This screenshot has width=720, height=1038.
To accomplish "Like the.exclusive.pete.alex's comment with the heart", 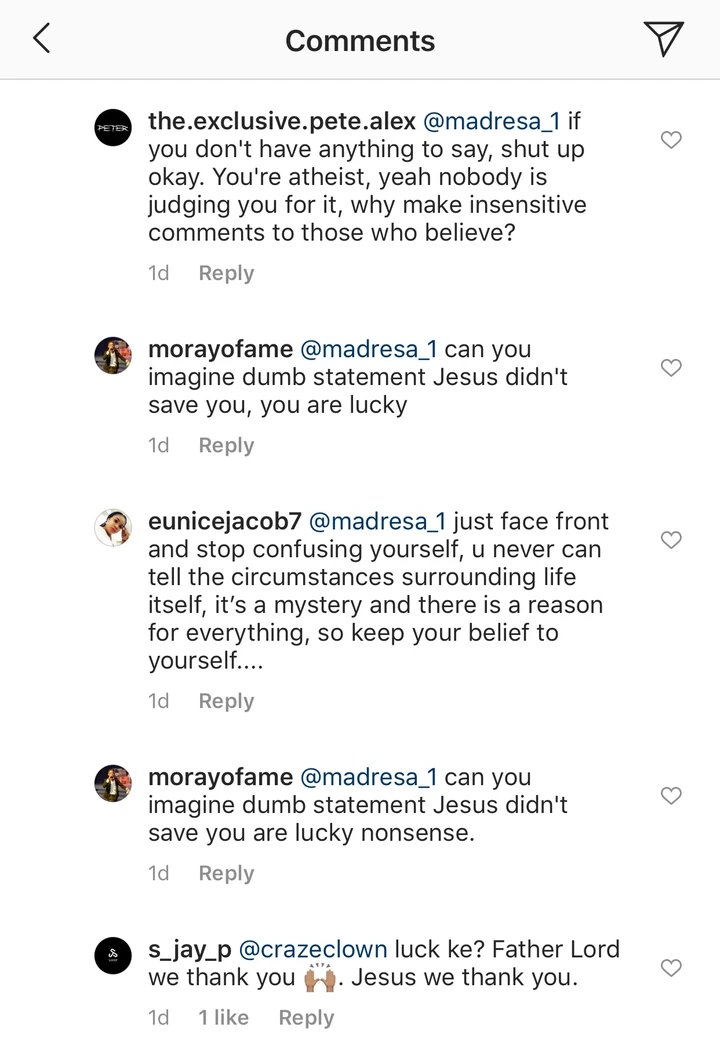I will click(672, 140).
